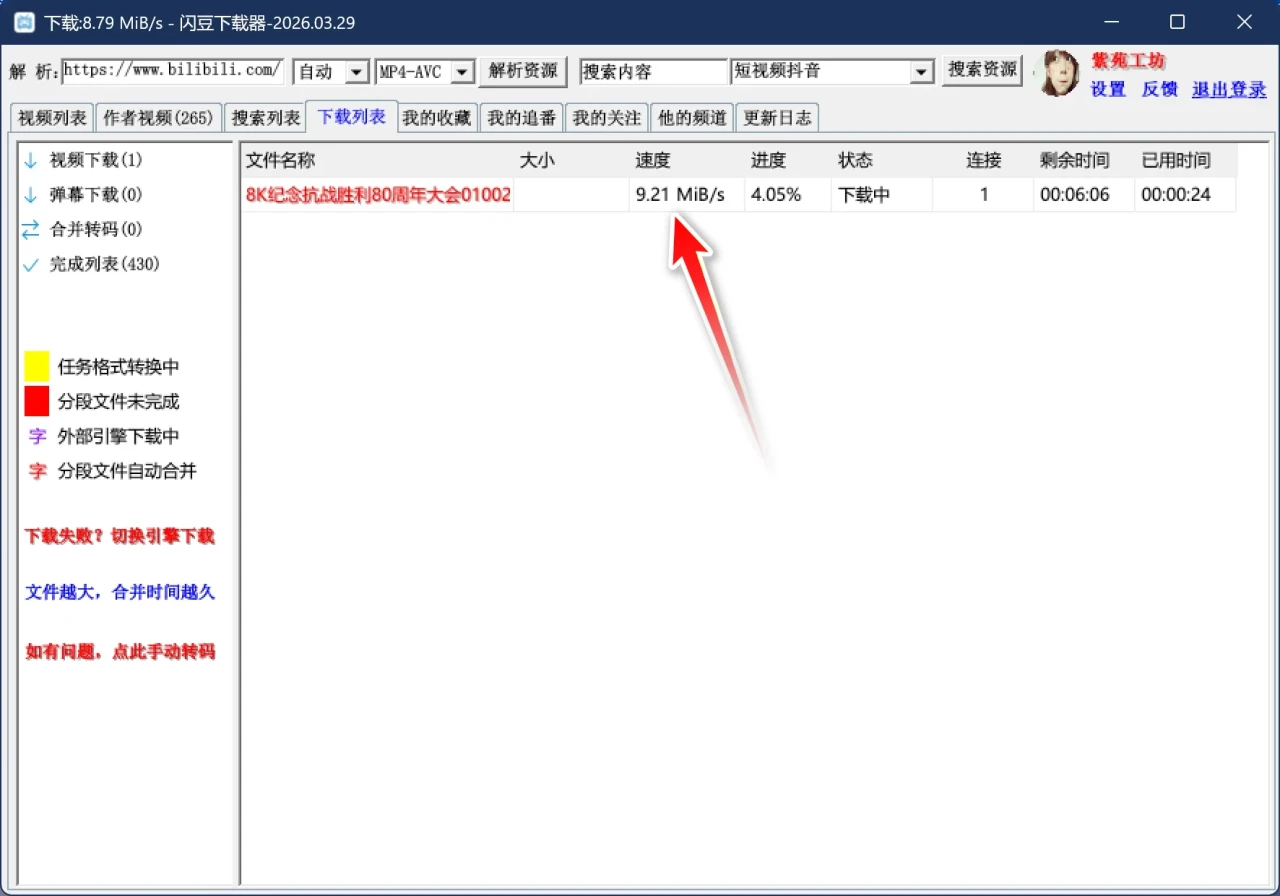Screen dimensions: 1280x896
Task: Open the MP4-AVC format dropdown
Action: tap(461, 72)
